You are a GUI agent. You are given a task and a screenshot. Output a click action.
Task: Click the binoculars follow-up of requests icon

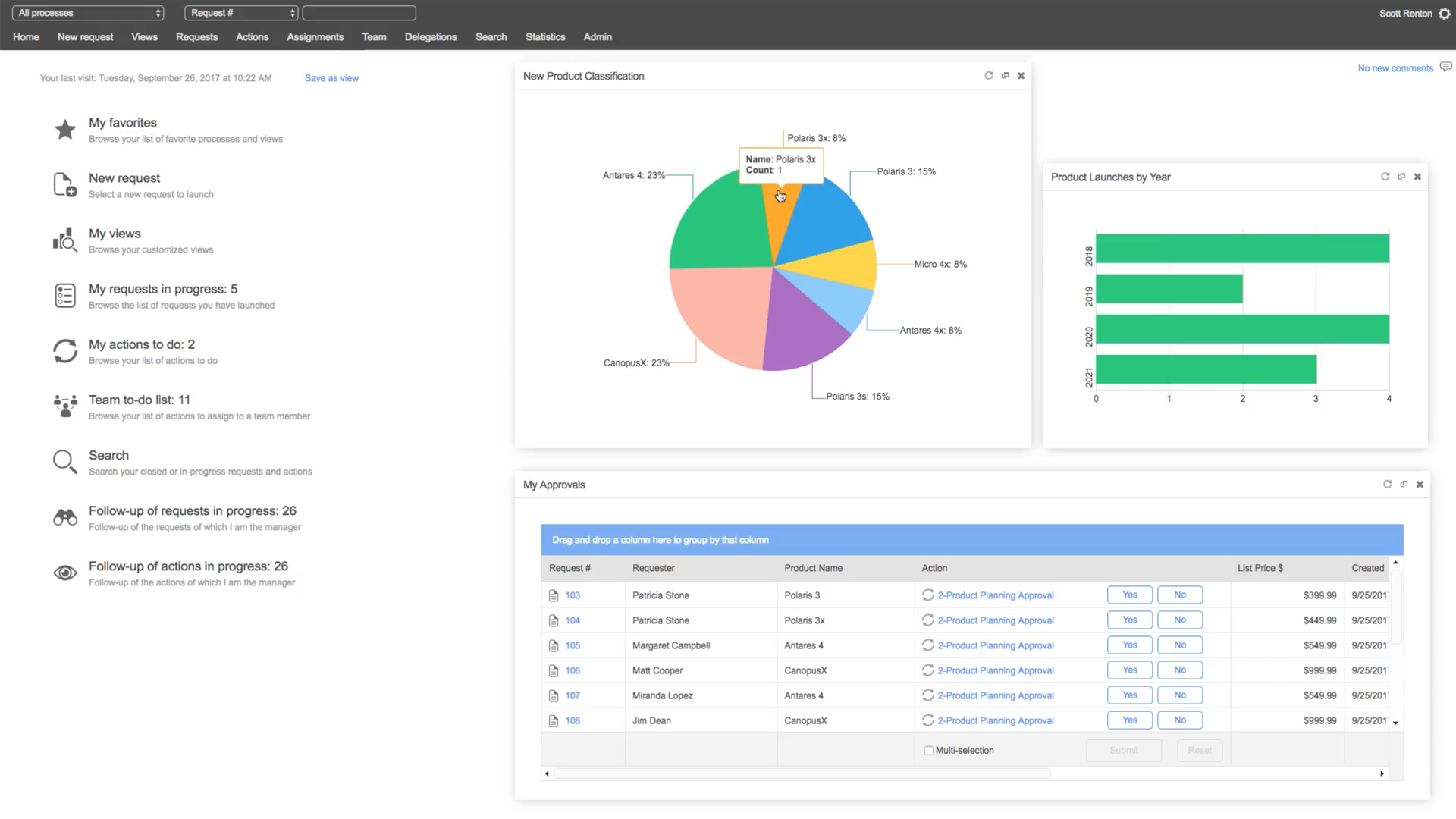coord(64,516)
